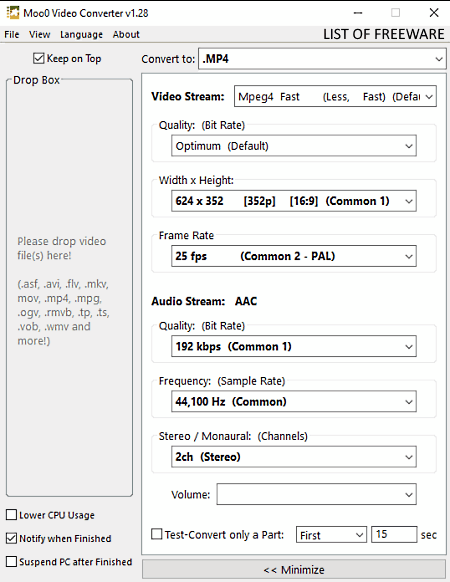Open the 2ch (Stereo) channels dropdown
The height and width of the screenshot is (582, 450).
point(294,457)
